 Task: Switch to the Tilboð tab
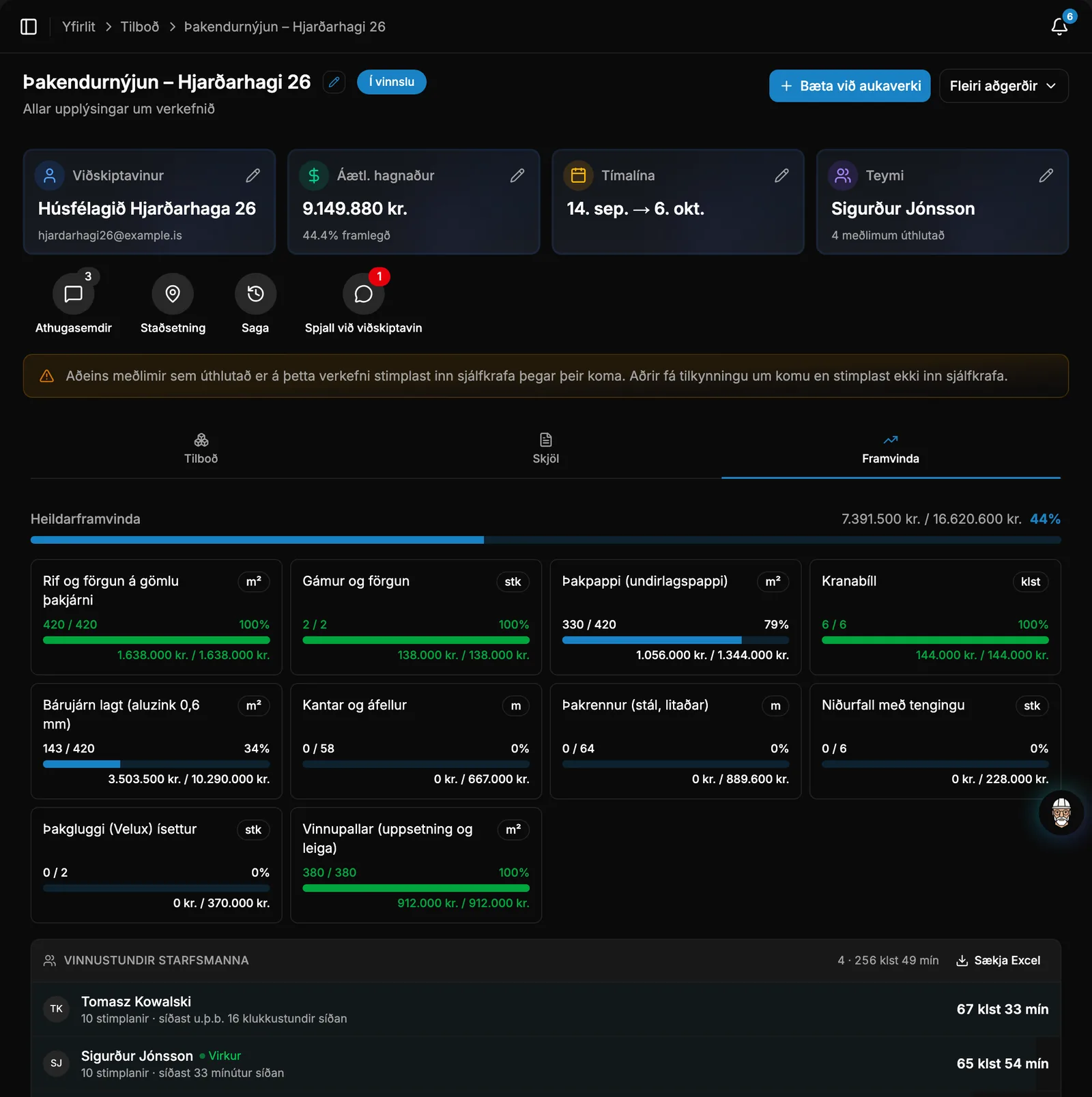click(x=201, y=448)
